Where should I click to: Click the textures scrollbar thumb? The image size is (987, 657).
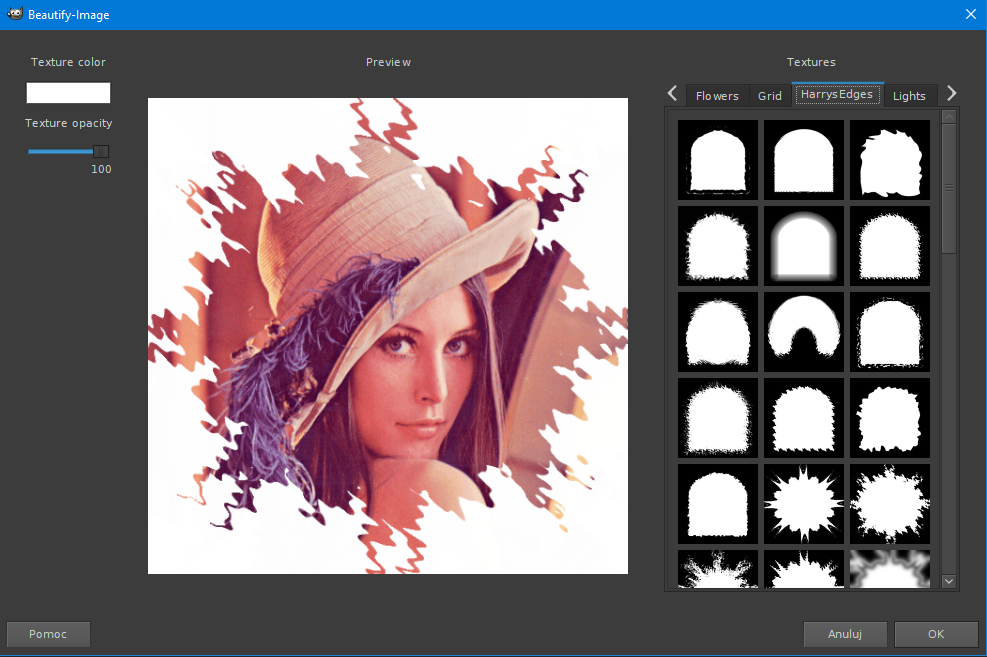(949, 188)
